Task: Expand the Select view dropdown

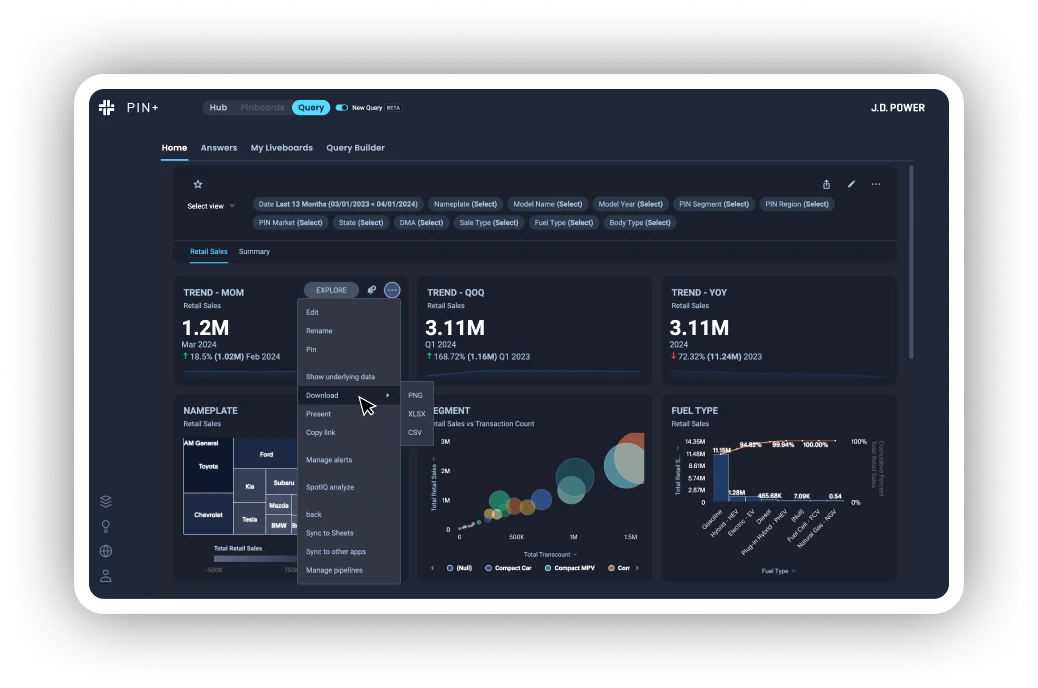Action: [x=211, y=206]
